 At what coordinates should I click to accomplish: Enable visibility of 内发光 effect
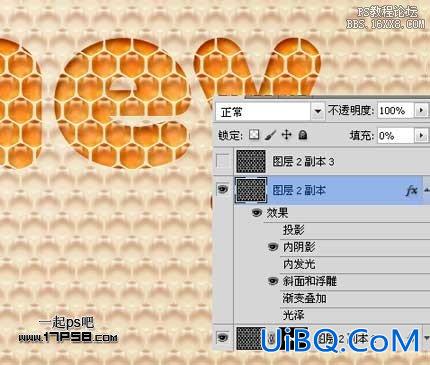[x=273, y=264]
